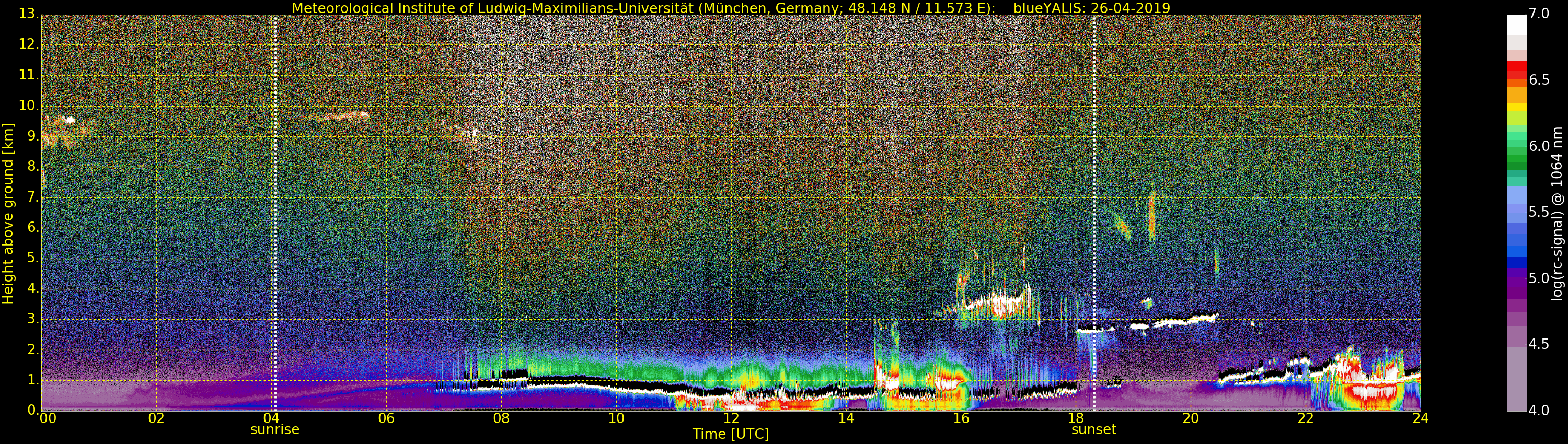This screenshot has width=1568, height=444.
Task: Click time axis tick label '14'
Action: tap(847, 418)
